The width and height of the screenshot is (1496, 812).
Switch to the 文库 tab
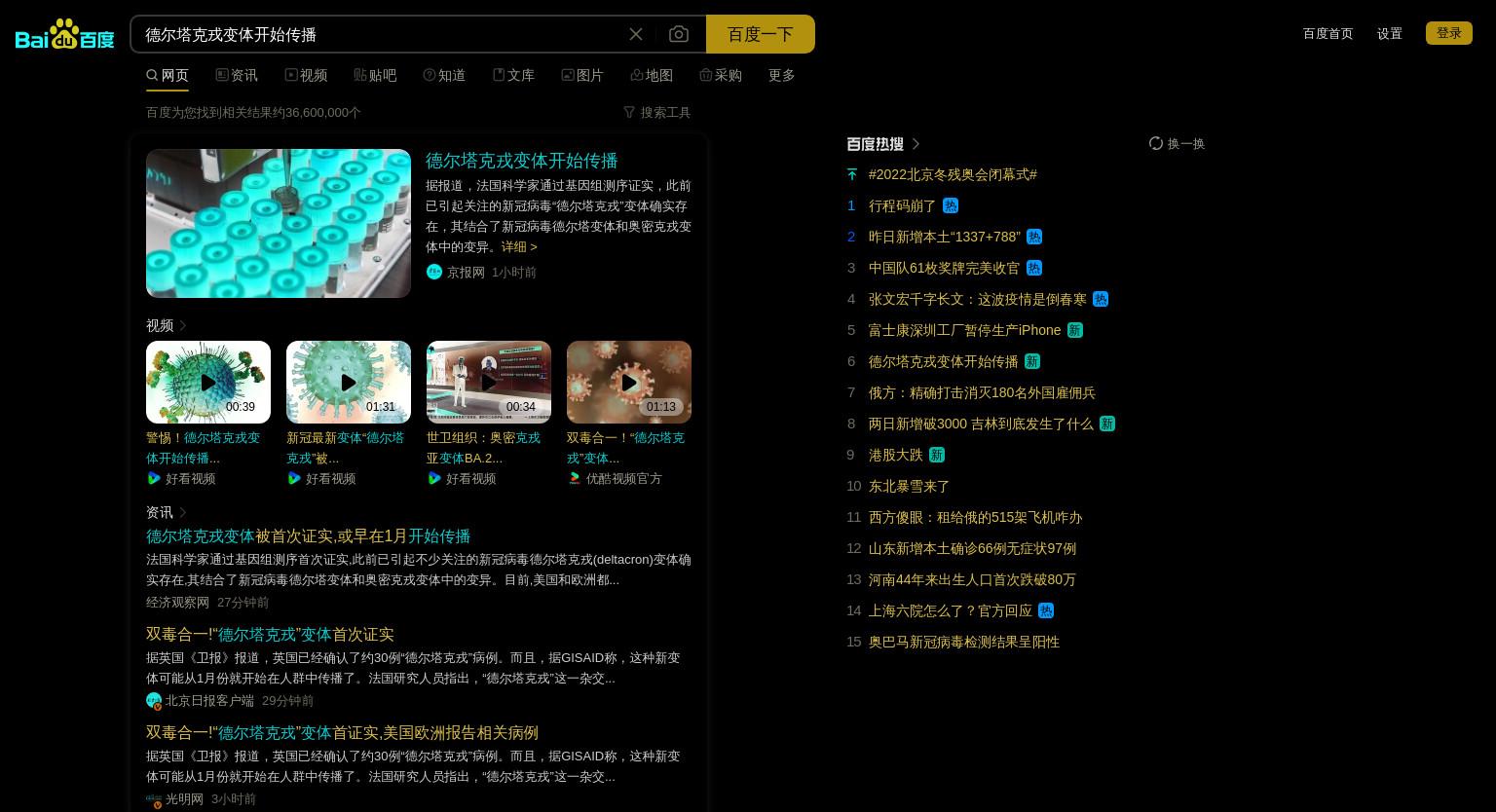(513, 75)
